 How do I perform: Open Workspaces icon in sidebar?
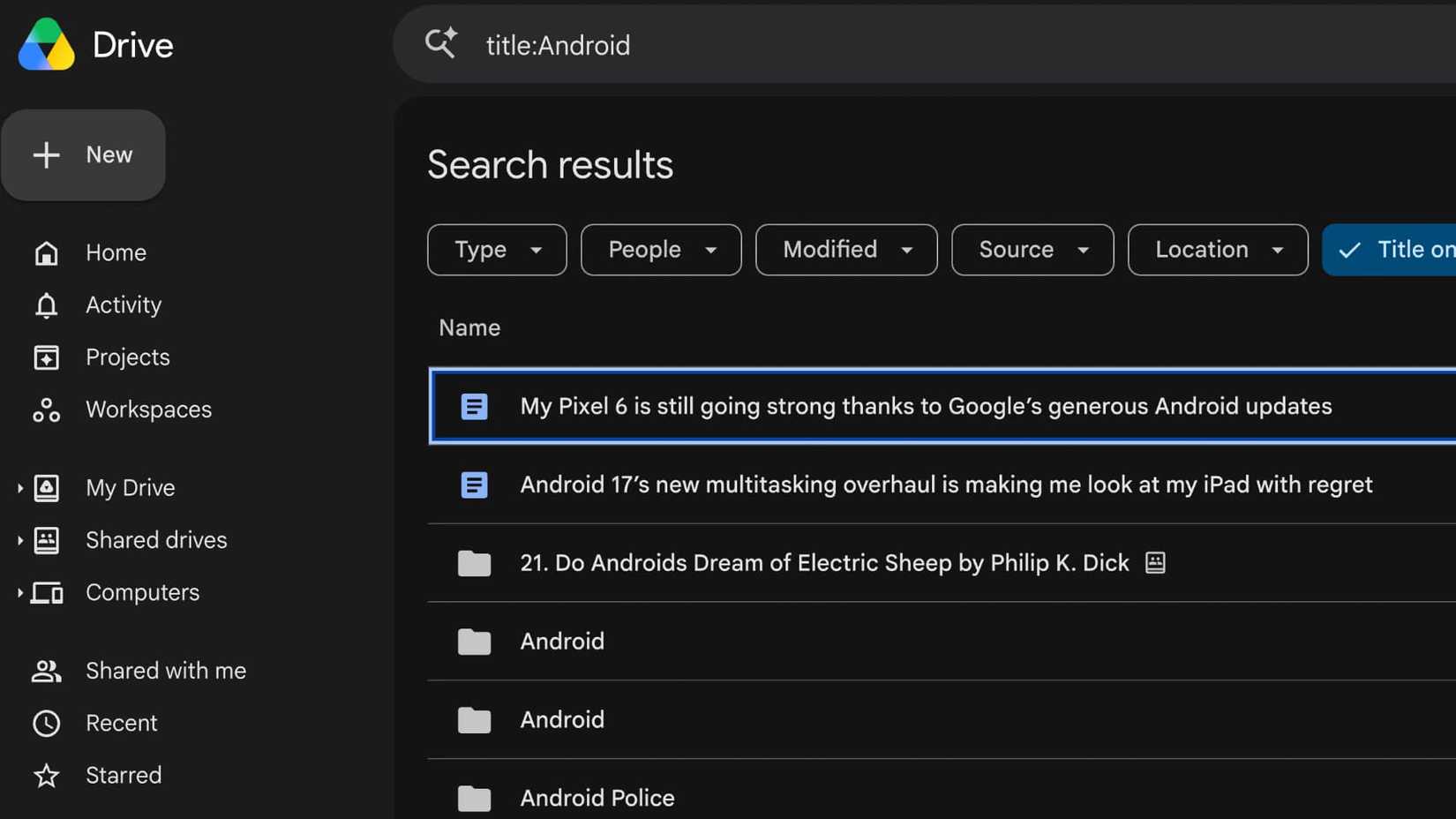[x=46, y=410]
